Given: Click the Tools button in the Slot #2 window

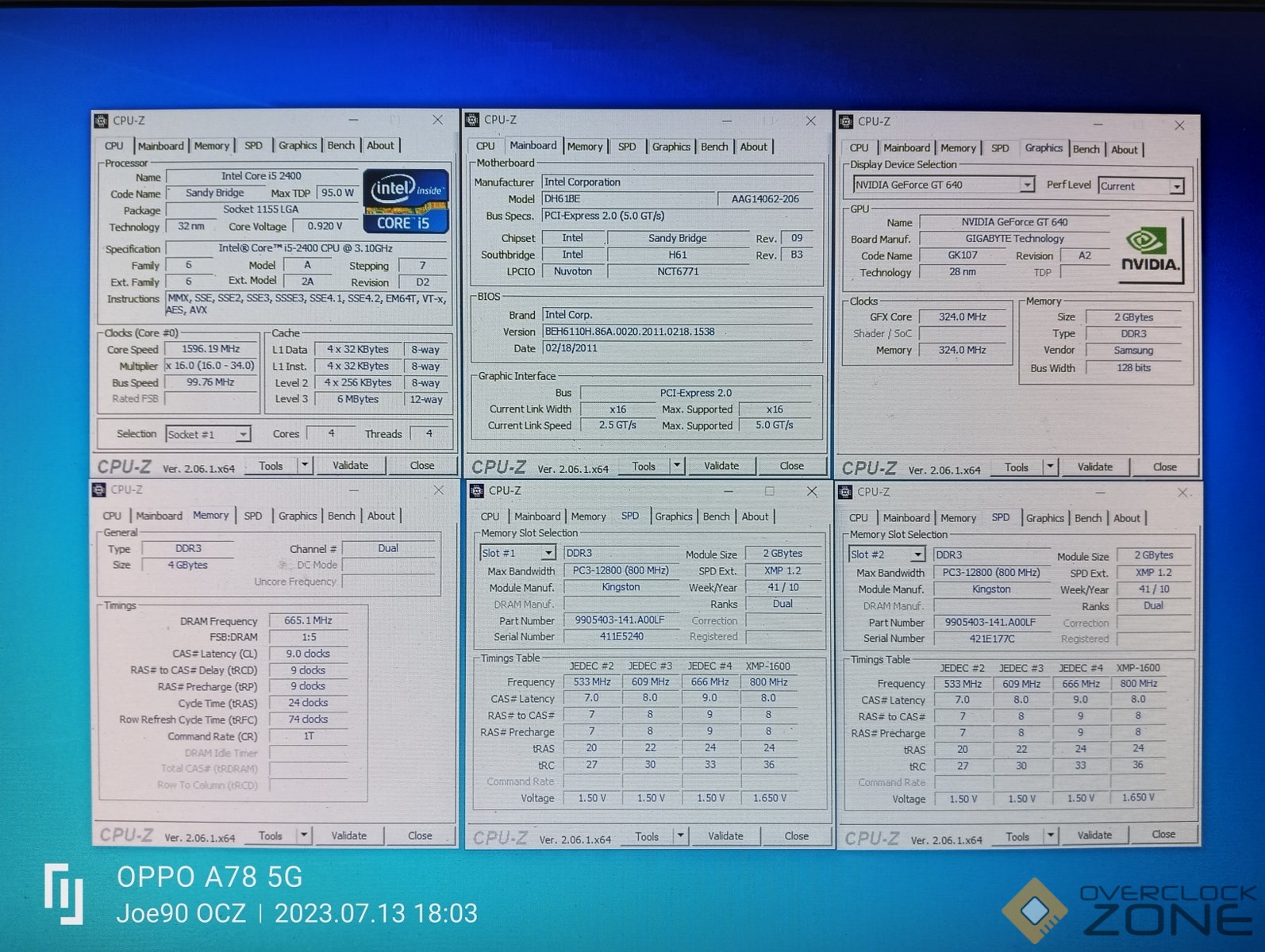Looking at the screenshot, I should click(1017, 836).
